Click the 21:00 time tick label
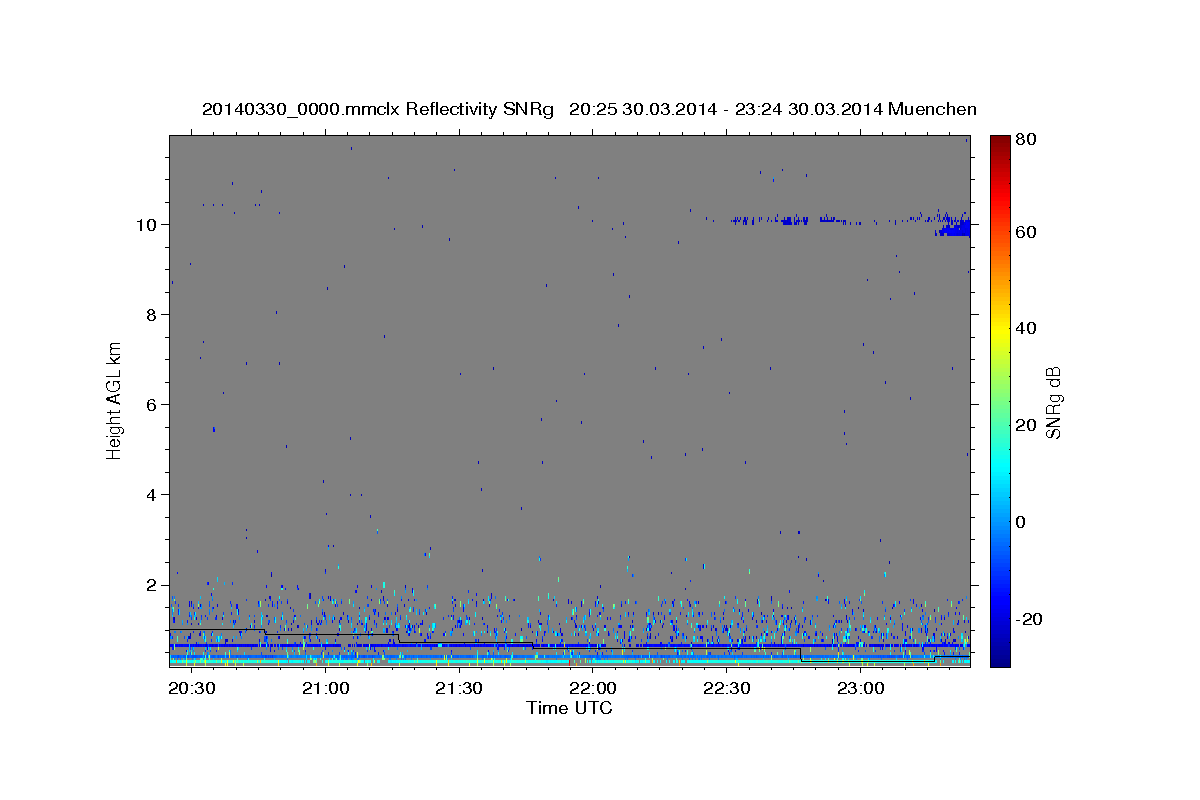1200x800 pixels. (325, 689)
